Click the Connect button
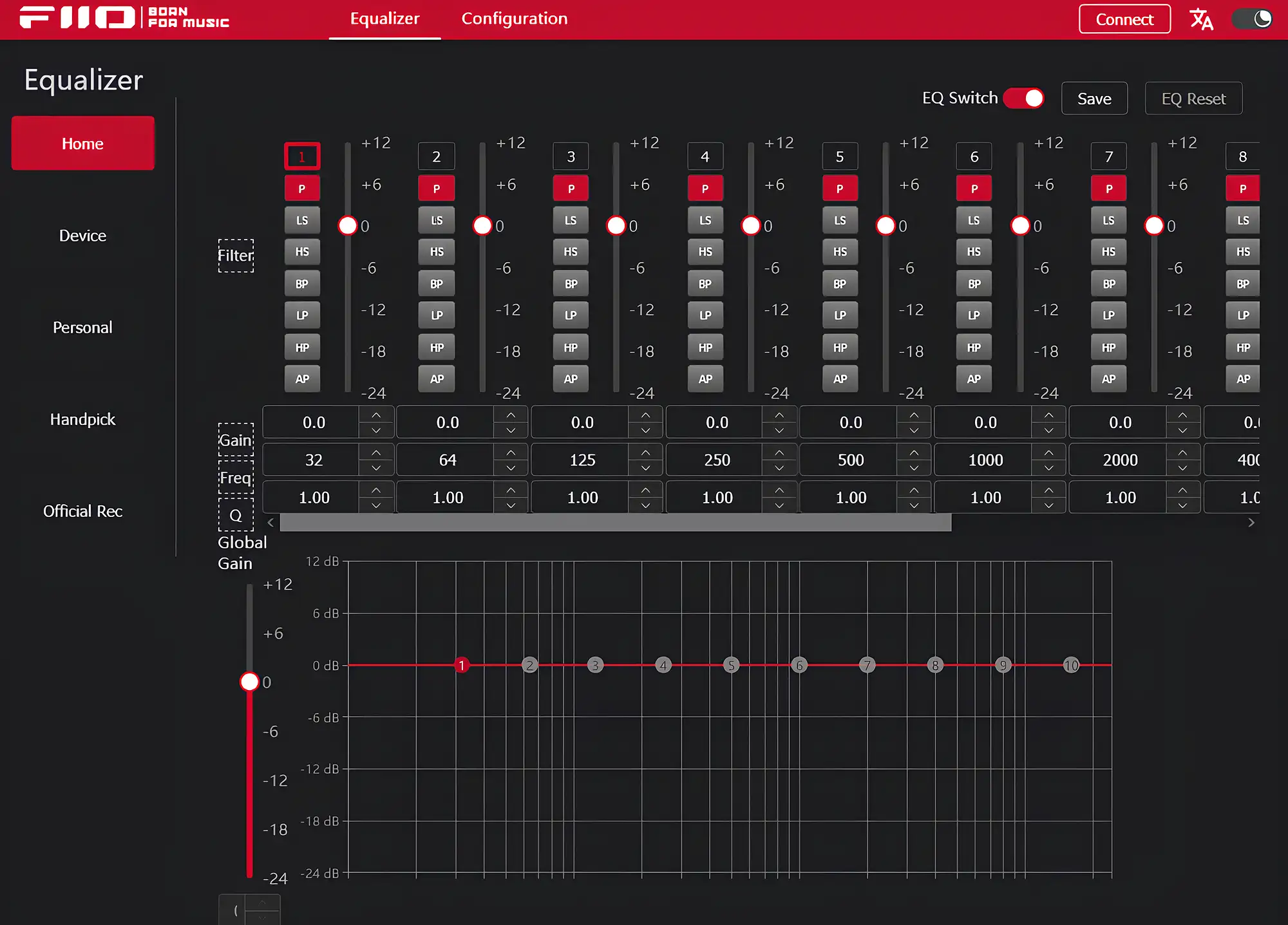Image resolution: width=1288 pixels, height=925 pixels. point(1124,19)
